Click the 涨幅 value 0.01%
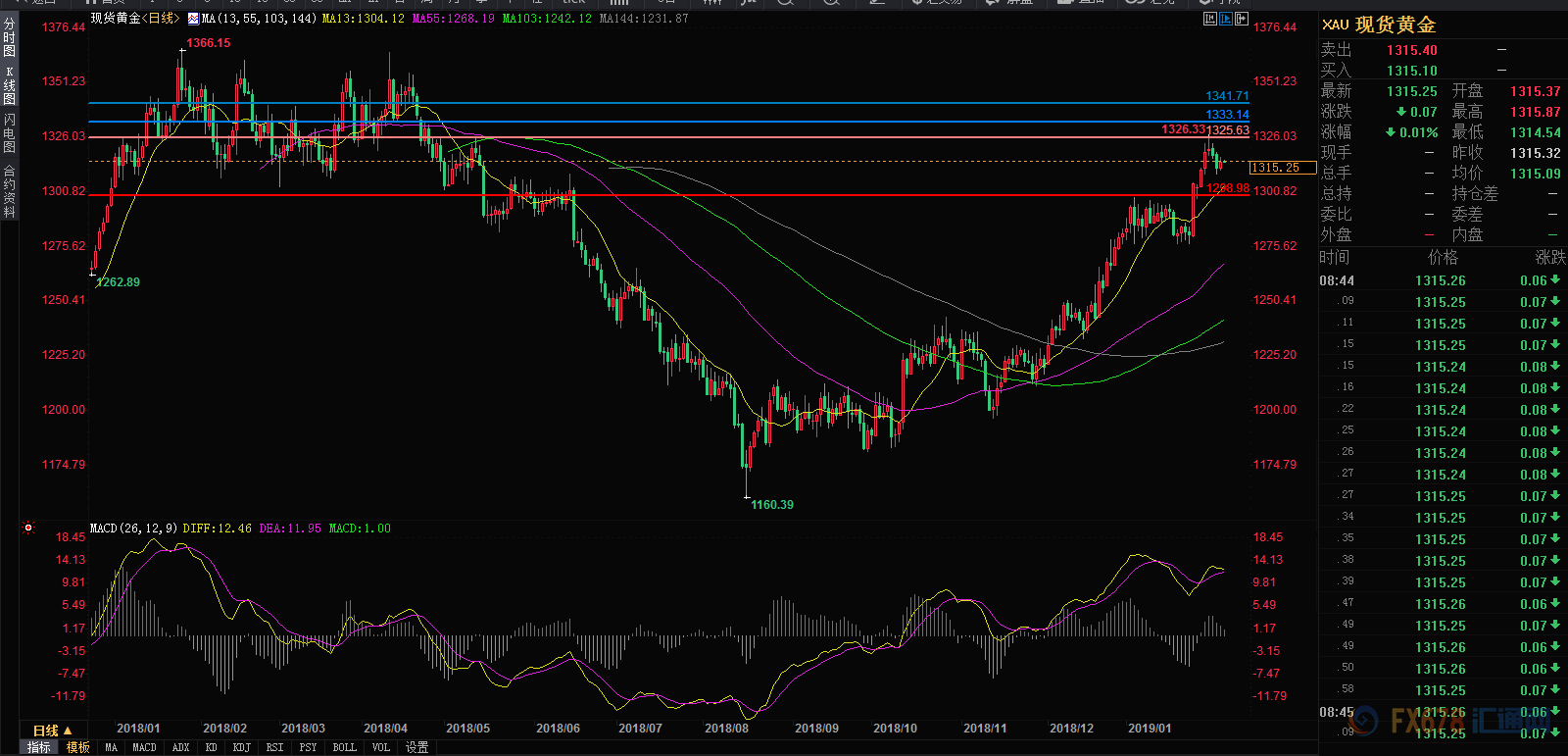 tap(1412, 132)
